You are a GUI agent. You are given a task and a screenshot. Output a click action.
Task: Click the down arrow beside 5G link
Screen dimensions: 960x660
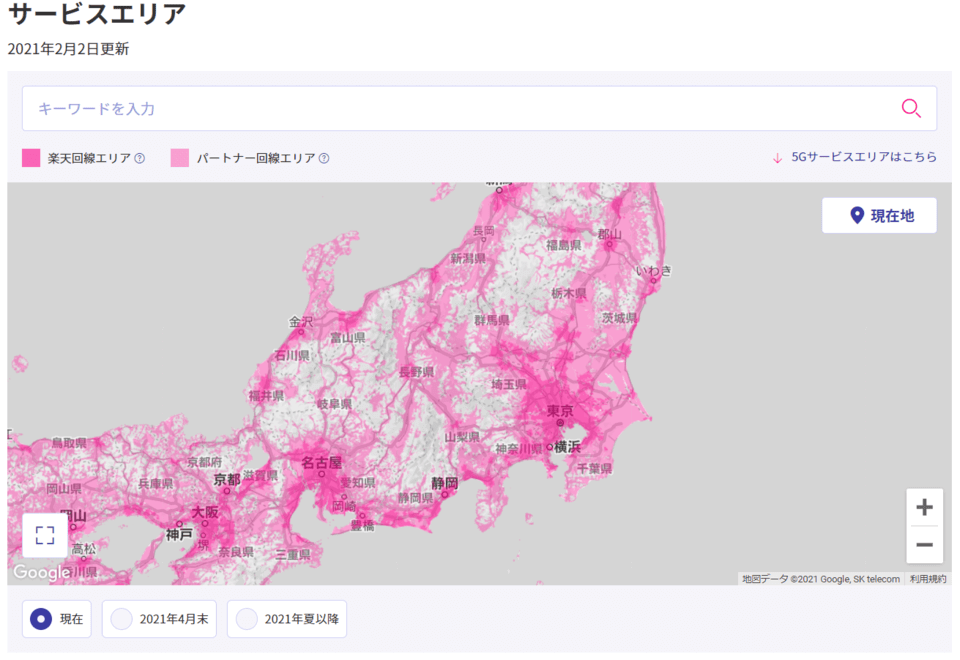click(778, 158)
